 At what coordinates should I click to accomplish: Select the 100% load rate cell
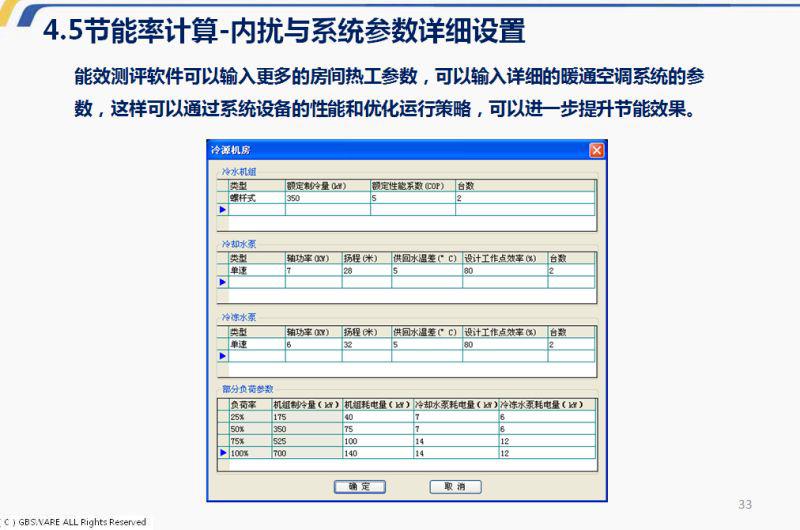coord(250,453)
